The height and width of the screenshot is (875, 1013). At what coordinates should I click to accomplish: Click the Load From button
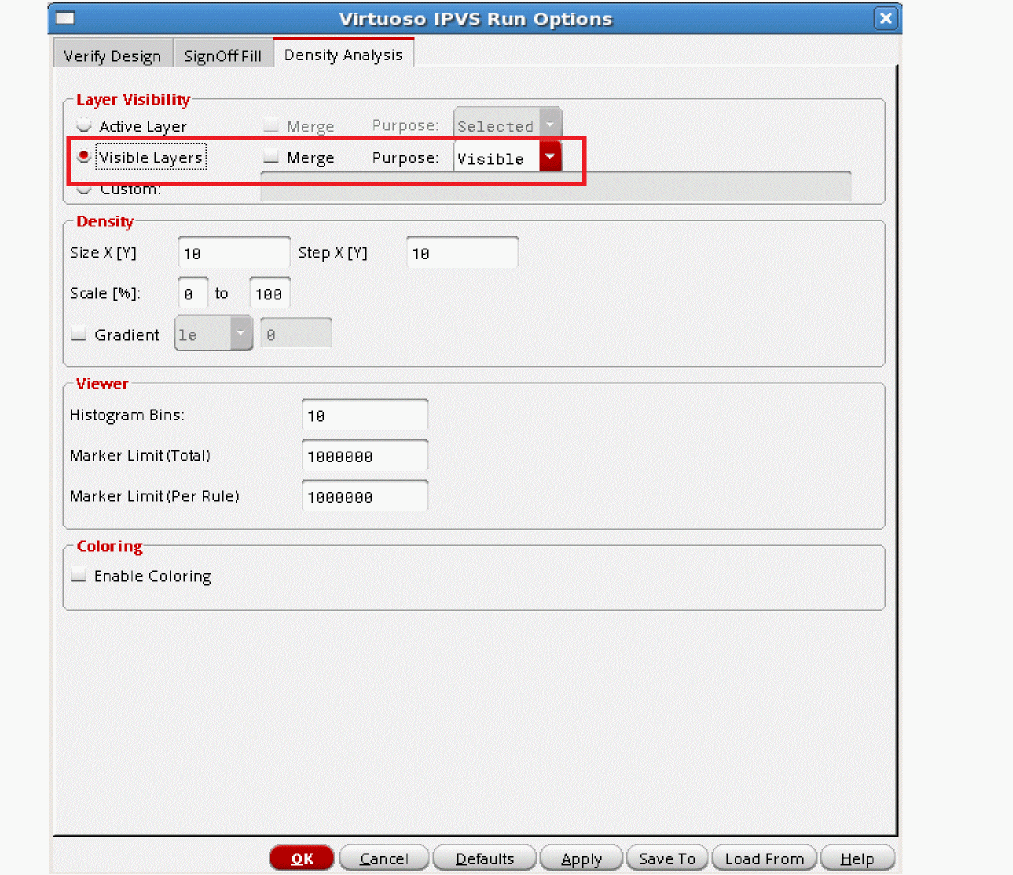(764, 858)
